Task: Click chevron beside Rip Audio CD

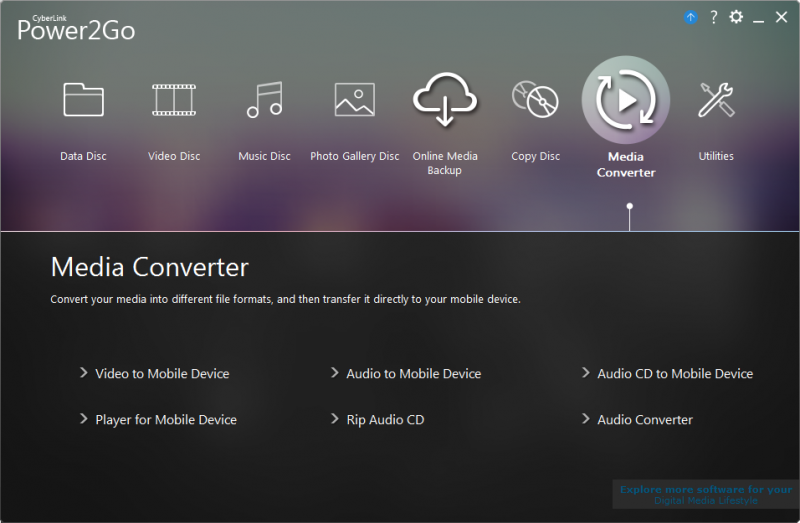Action: (335, 419)
